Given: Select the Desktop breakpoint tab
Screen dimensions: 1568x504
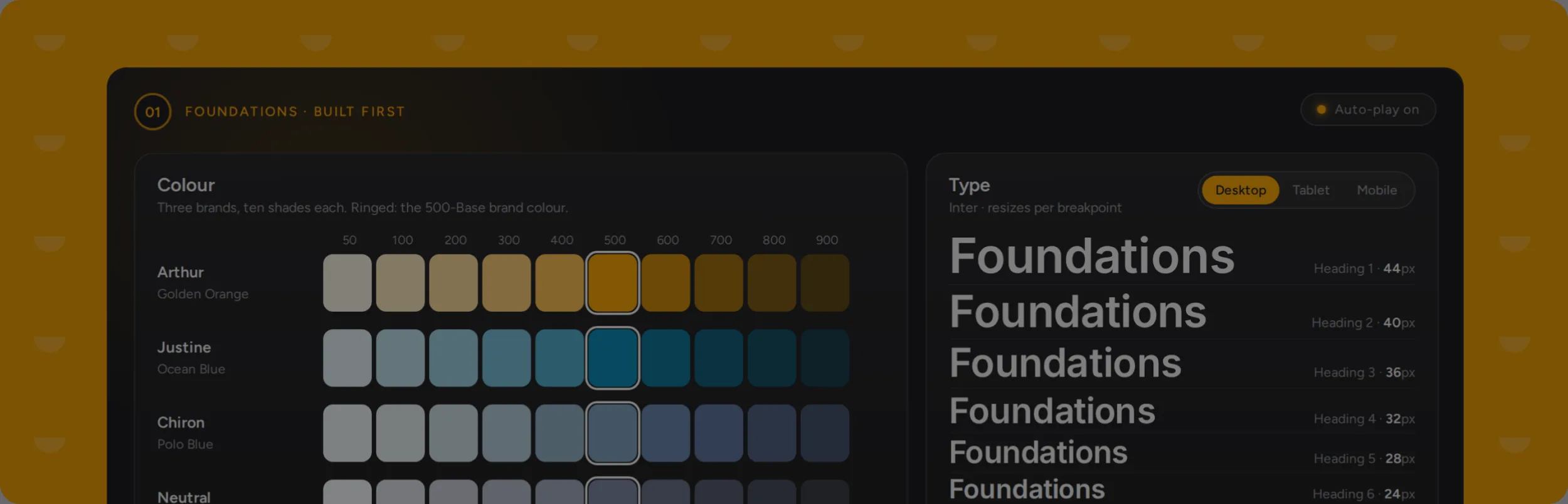Looking at the screenshot, I should tap(1240, 190).
